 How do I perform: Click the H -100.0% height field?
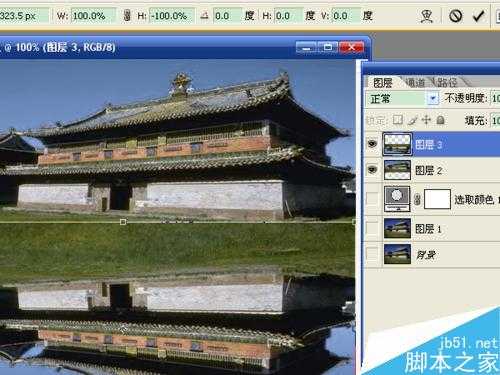(172, 16)
